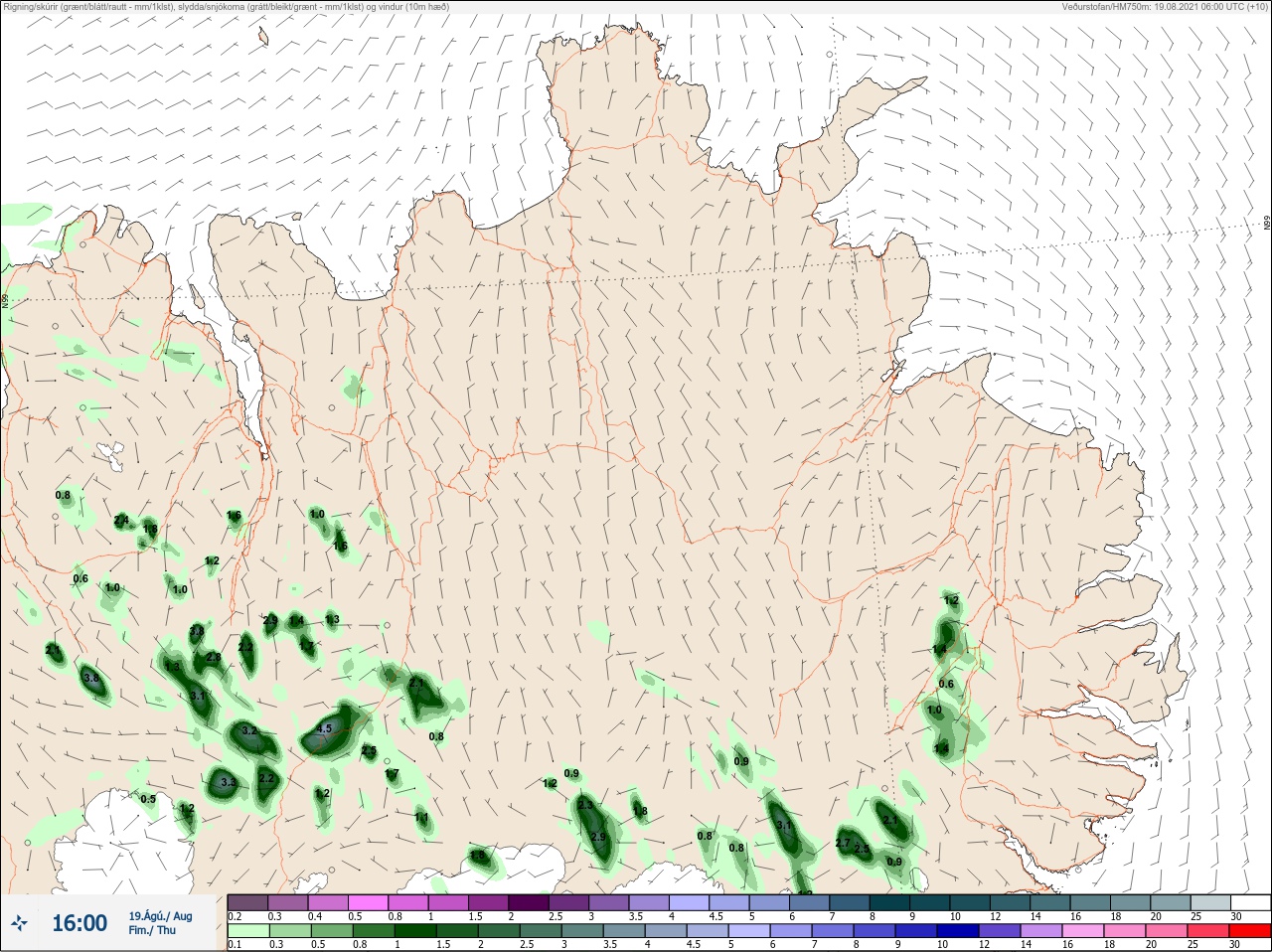
Task: Click the date text 19.Ágú./ Aug
Action: coord(160,916)
